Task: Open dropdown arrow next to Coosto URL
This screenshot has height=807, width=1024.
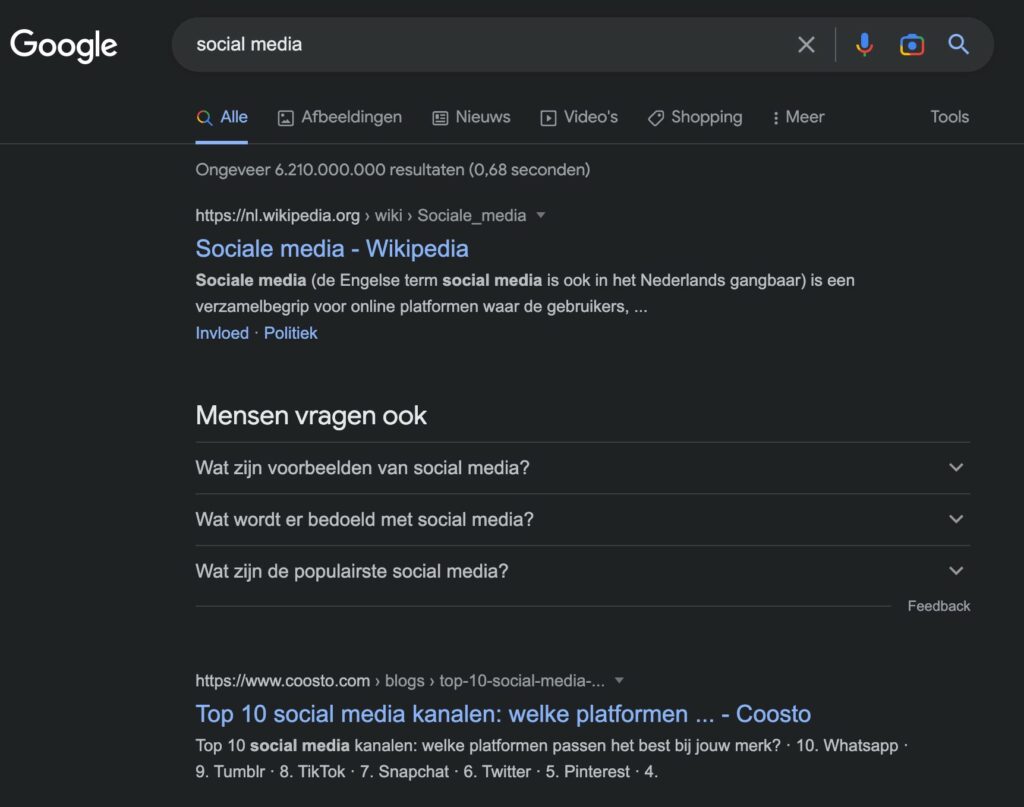Action: (x=619, y=680)
